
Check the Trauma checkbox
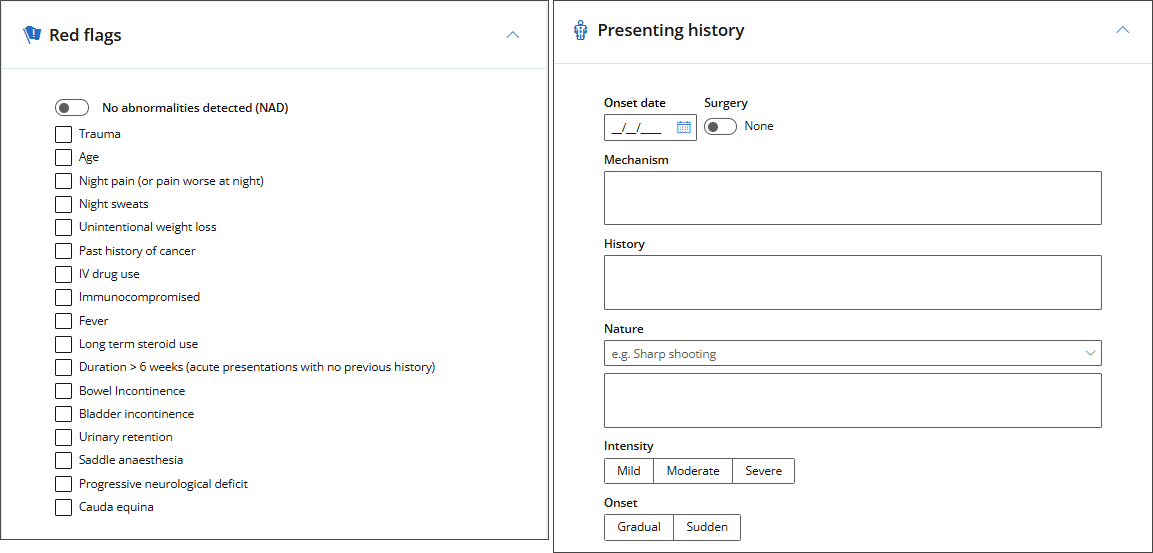pos(63,134)
